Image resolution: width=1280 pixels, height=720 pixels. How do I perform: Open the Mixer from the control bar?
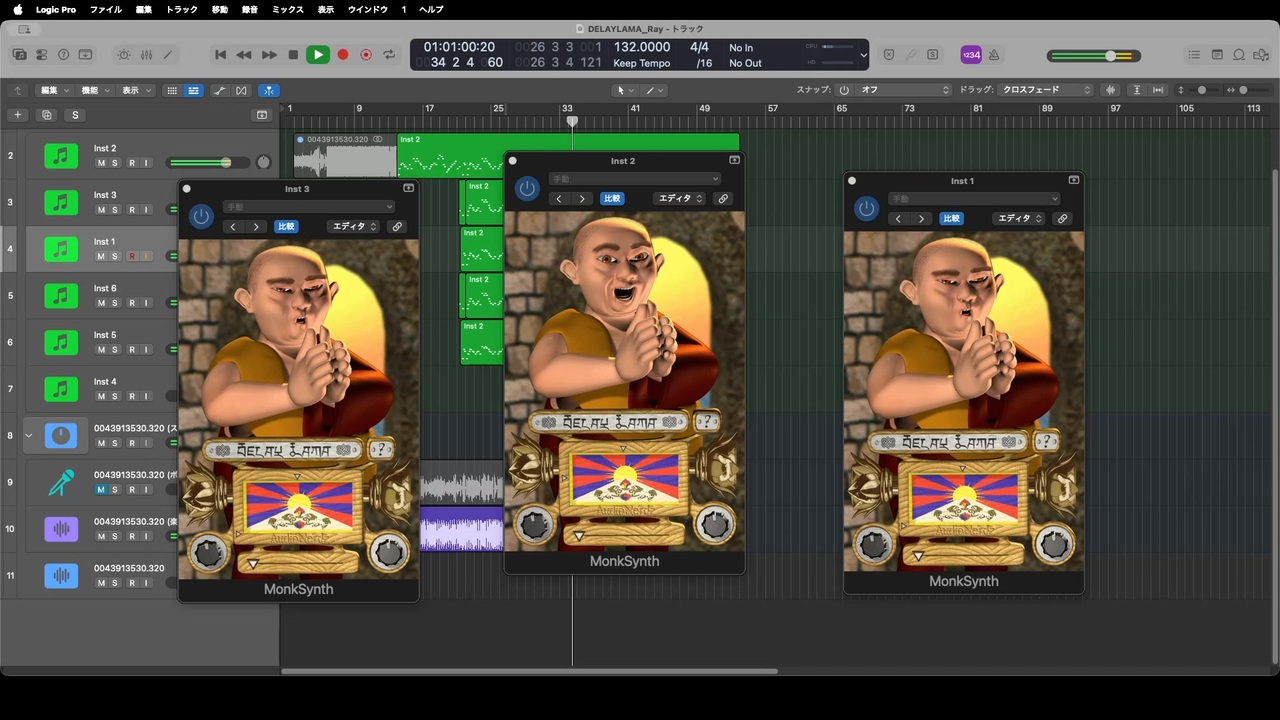(x=146, y=55)
